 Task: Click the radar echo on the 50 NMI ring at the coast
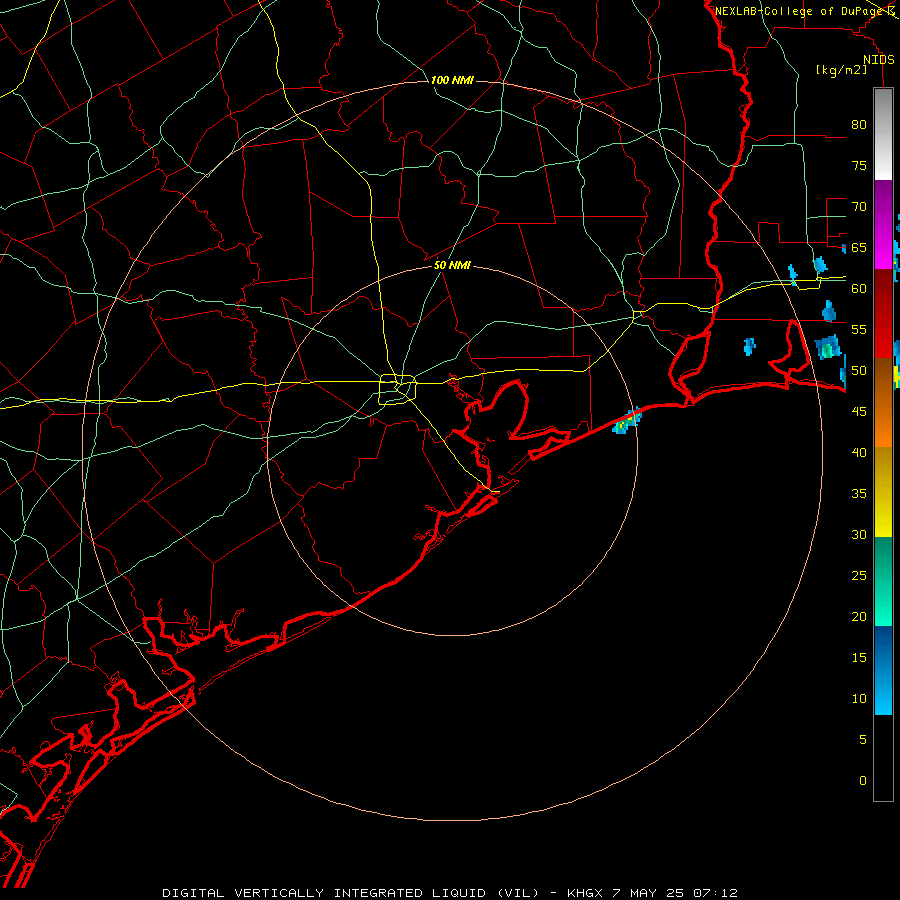click(x=627, y=422)
